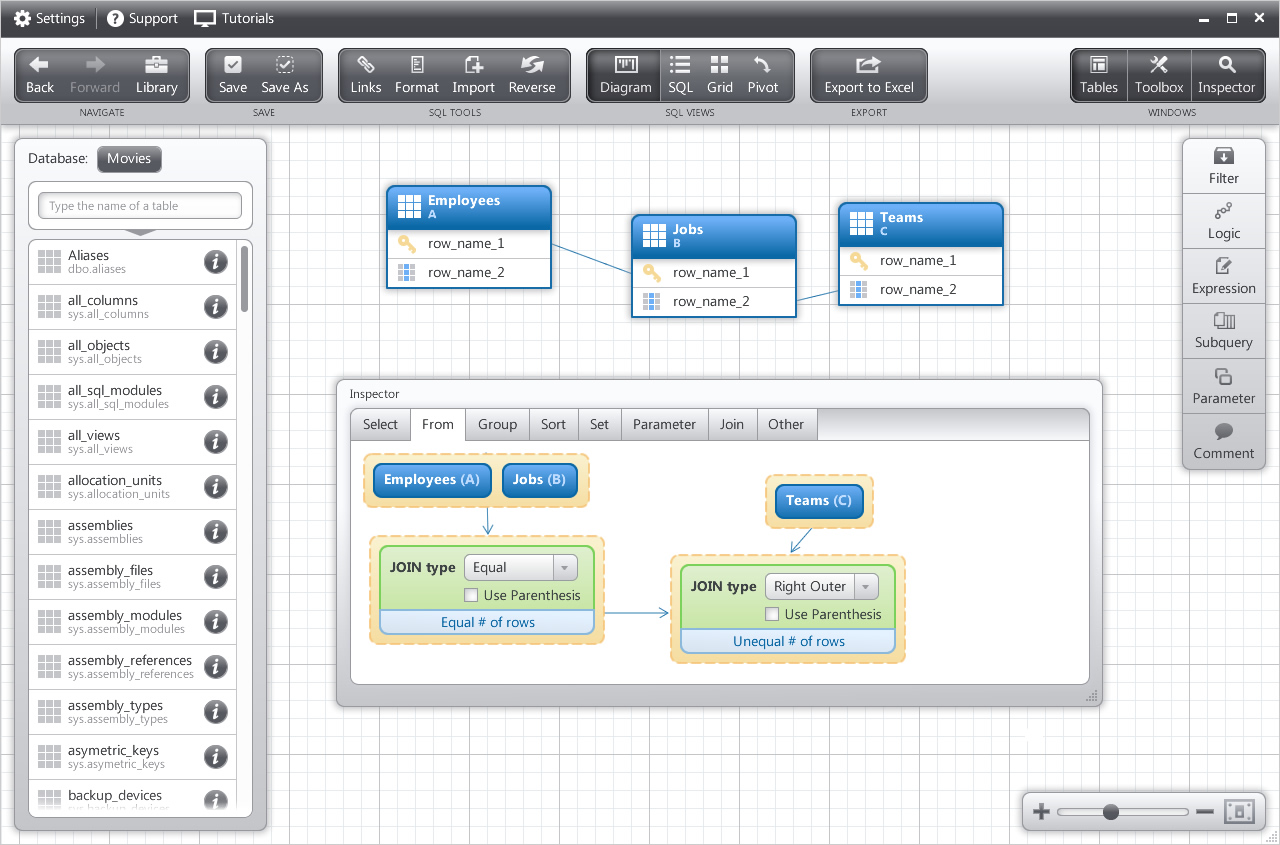The height and width of the screenshot is (845, 1280).
Task: Switch to the Group tab in the Inspector
Action: (x=497, y=424)
